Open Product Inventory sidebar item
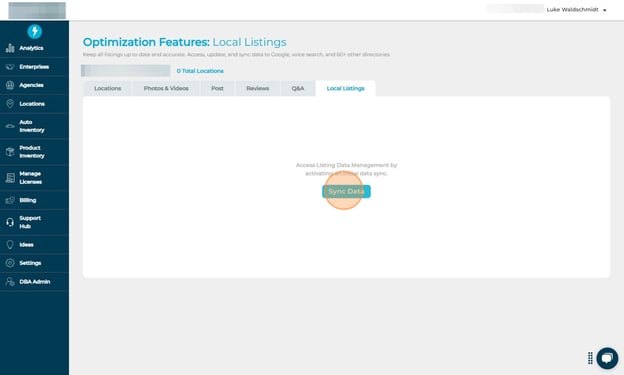This screenshot has height=375, width=624. coord(34,152)
